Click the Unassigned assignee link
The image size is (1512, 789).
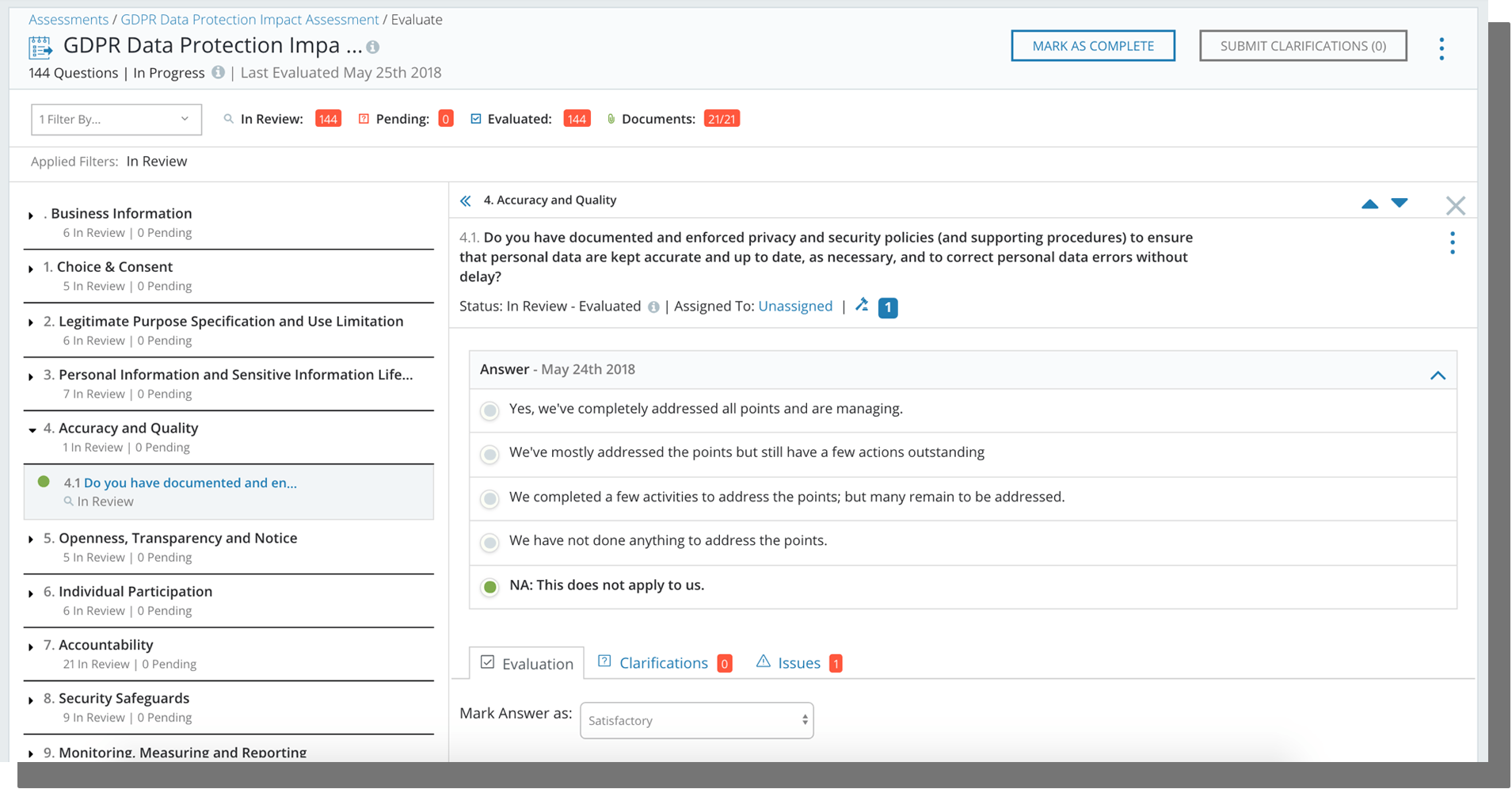[x=795, y=307]
